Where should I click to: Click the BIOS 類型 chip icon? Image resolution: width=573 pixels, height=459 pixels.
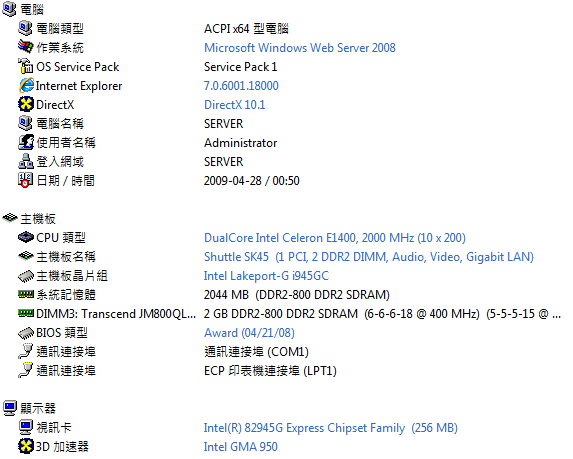click(26, 333)
